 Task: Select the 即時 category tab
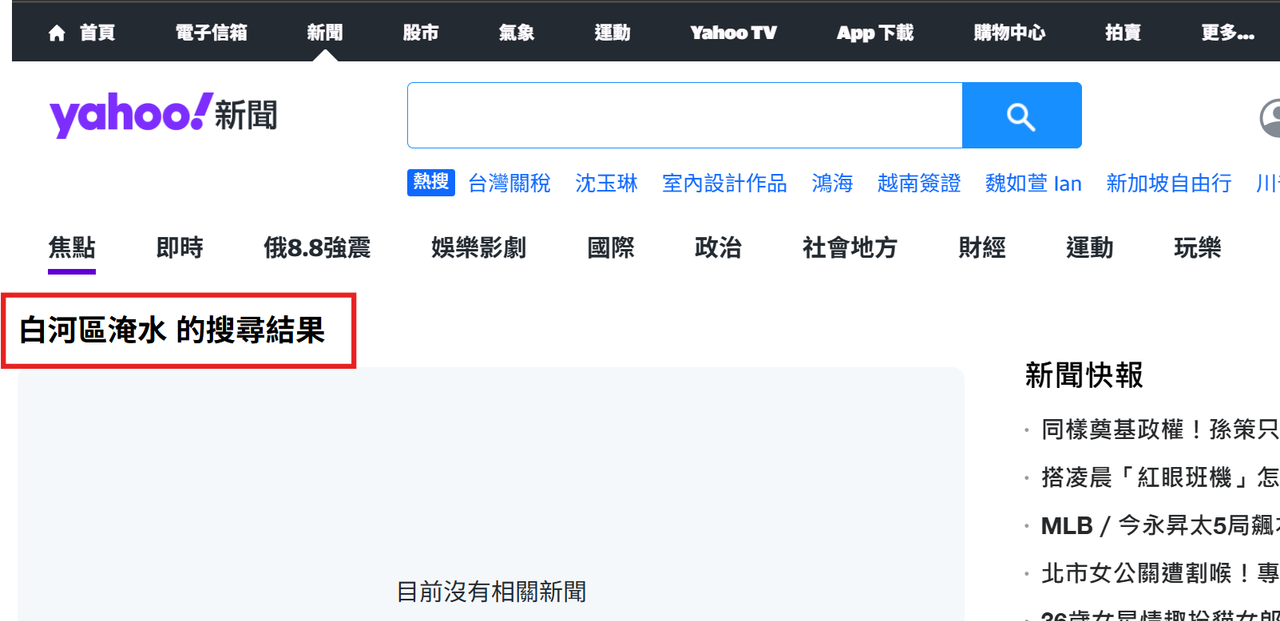[x=180, y=248]
